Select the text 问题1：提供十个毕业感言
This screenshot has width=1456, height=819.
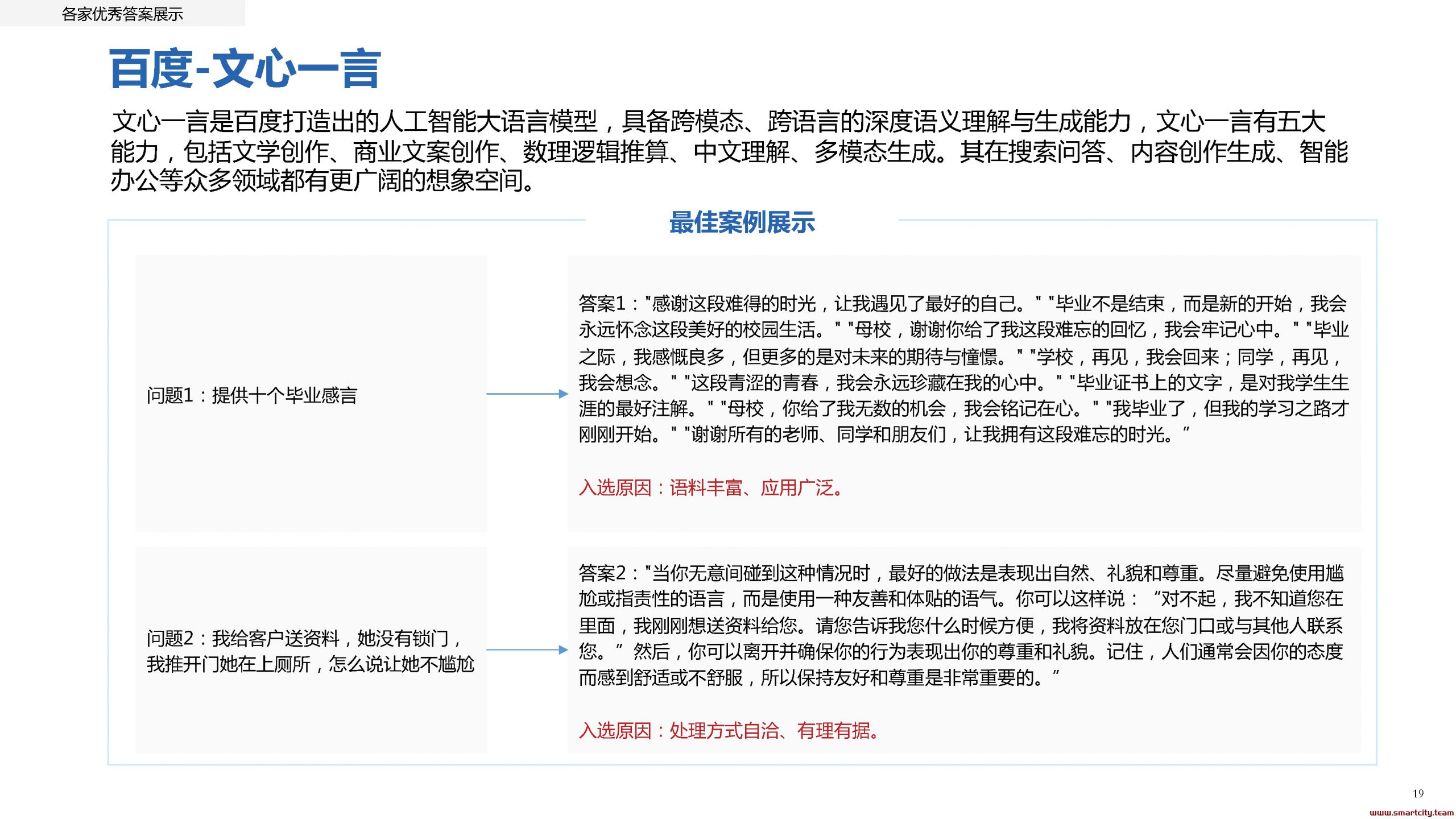(252, 395)
